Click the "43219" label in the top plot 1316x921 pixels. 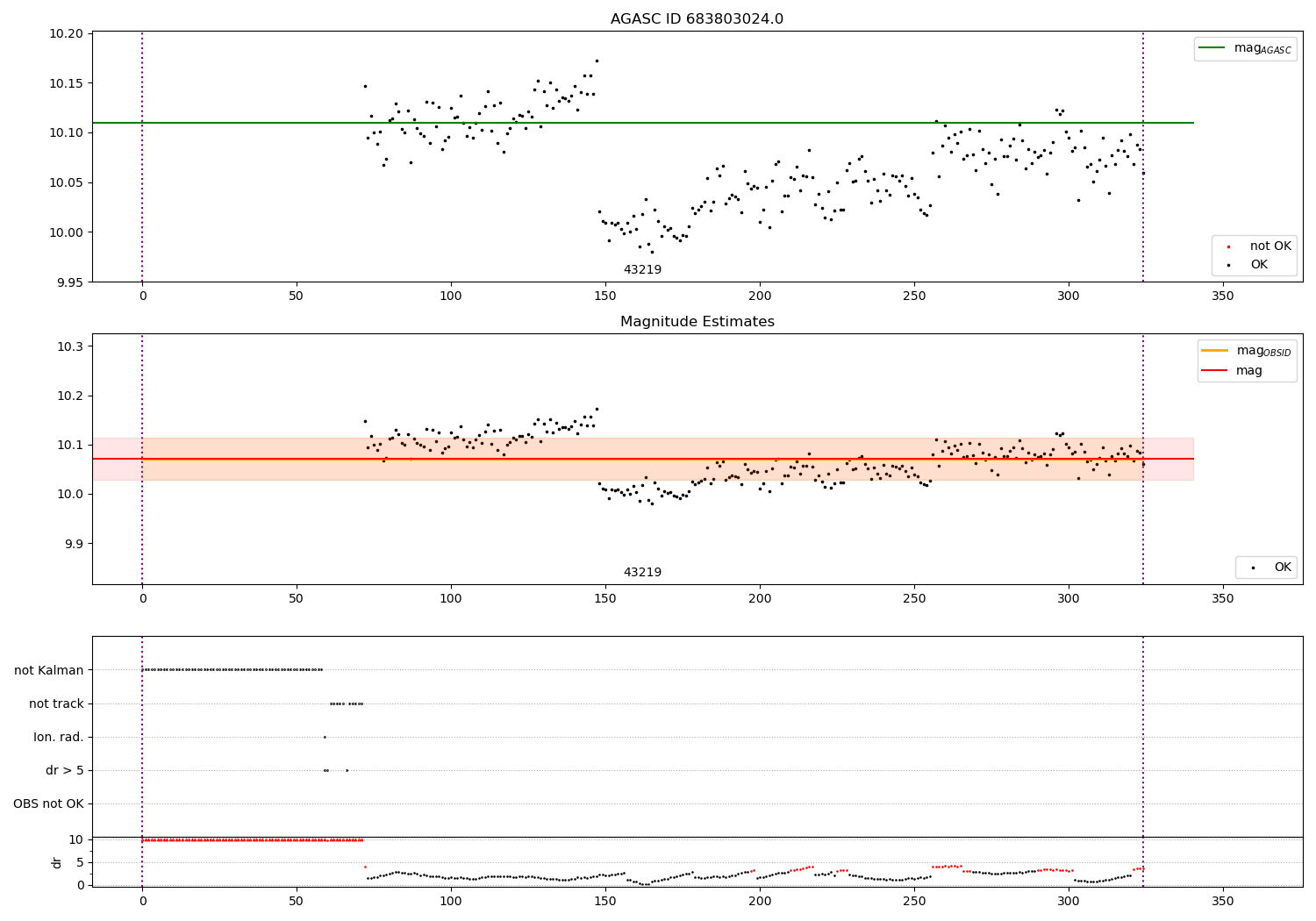642,270
